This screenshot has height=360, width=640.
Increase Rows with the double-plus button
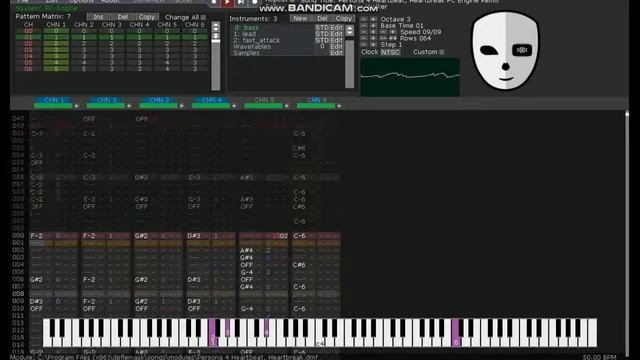click(393, 38)
